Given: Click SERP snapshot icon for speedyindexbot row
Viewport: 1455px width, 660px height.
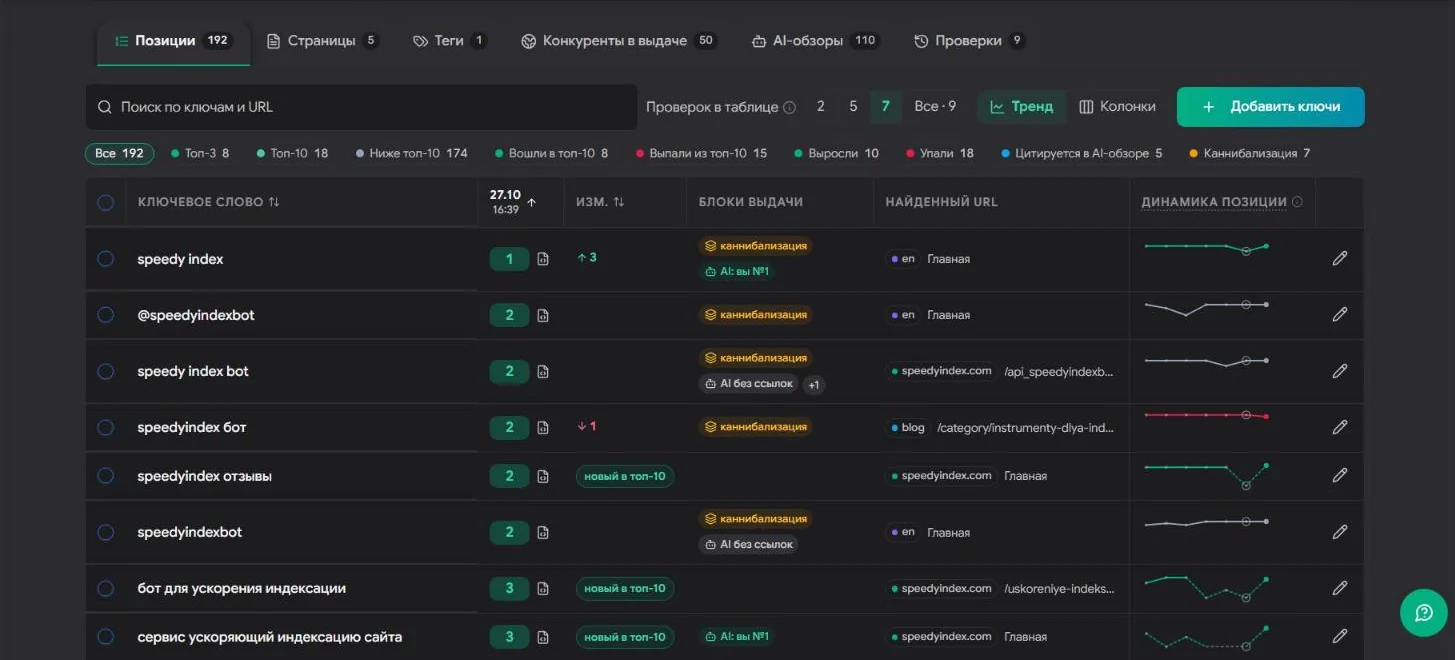Looking at the screenshot, I should (x=543, y=532).
